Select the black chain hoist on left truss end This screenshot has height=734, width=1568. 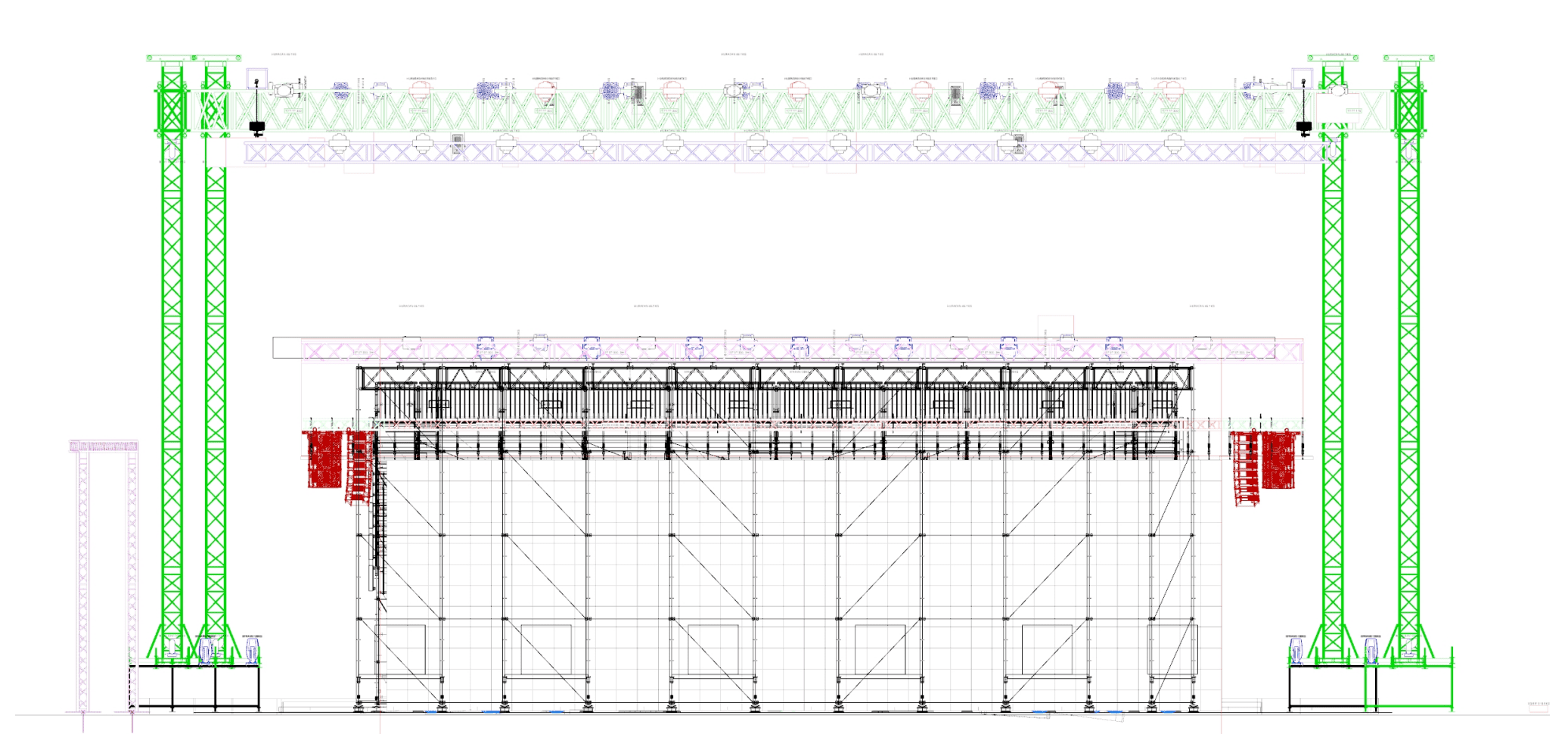257,127
